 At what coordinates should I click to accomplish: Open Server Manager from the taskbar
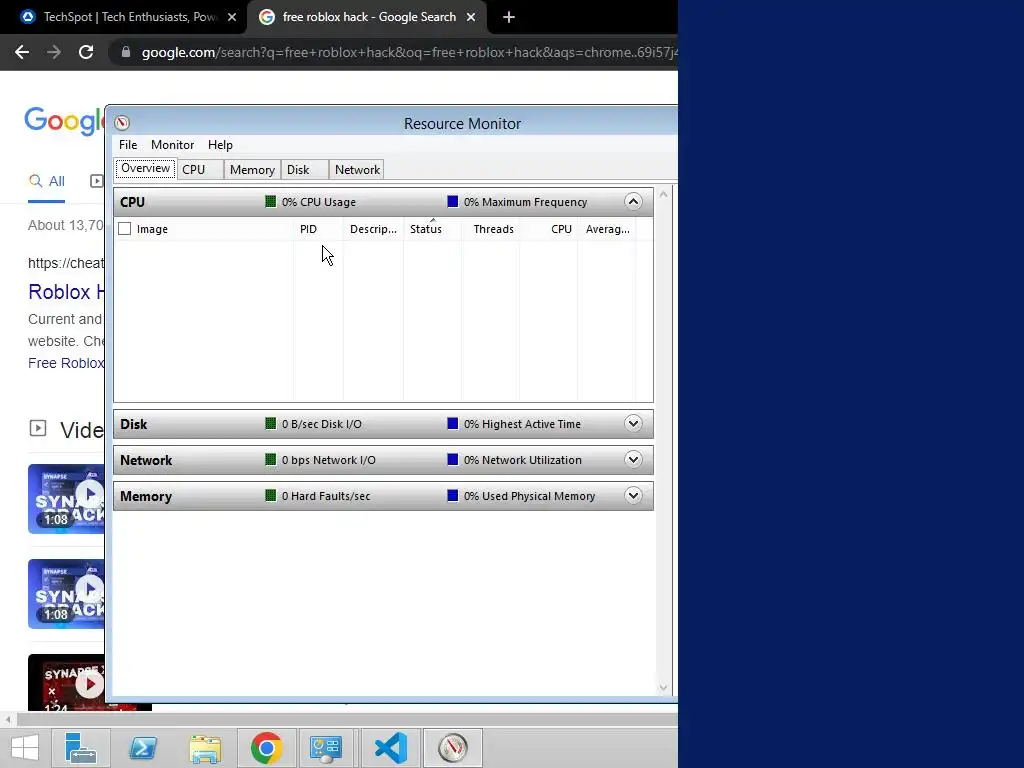click(x=81, y=748)
